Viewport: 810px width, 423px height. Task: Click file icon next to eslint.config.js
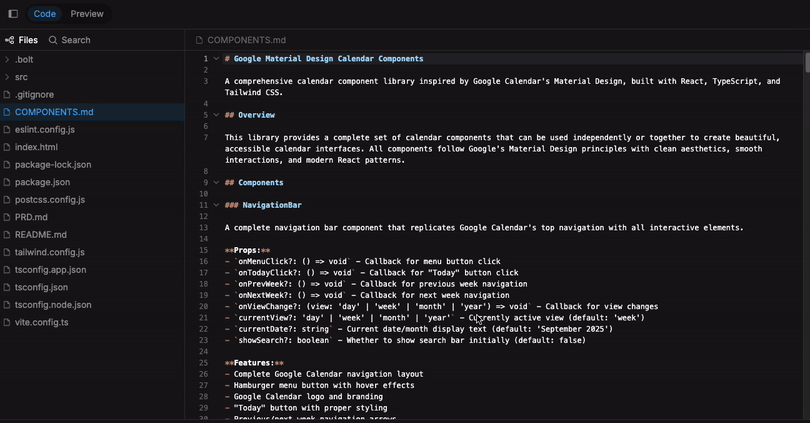(7, 130)
